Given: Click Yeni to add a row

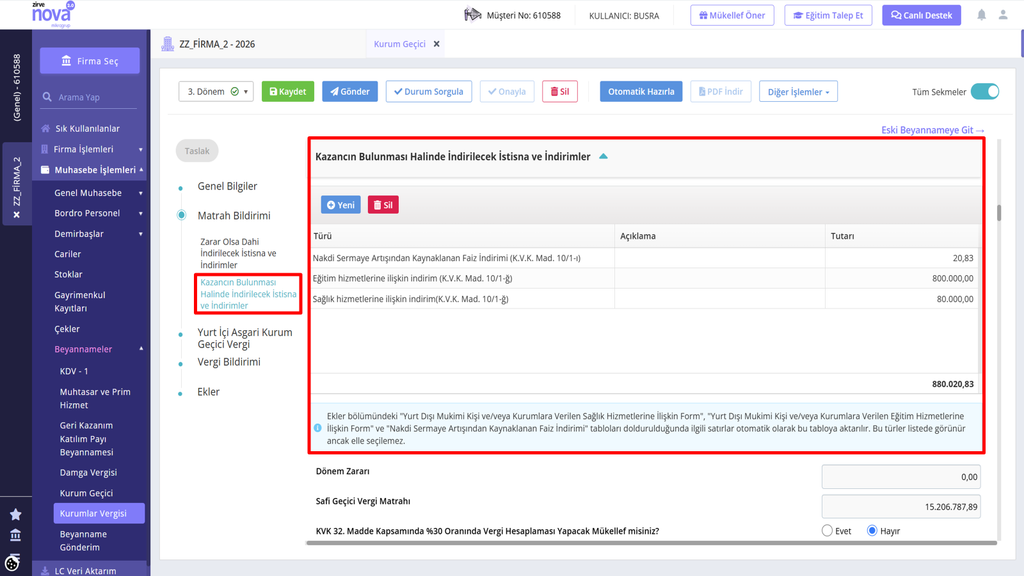Looking at the screenshot, I should (x=341, y=205).
